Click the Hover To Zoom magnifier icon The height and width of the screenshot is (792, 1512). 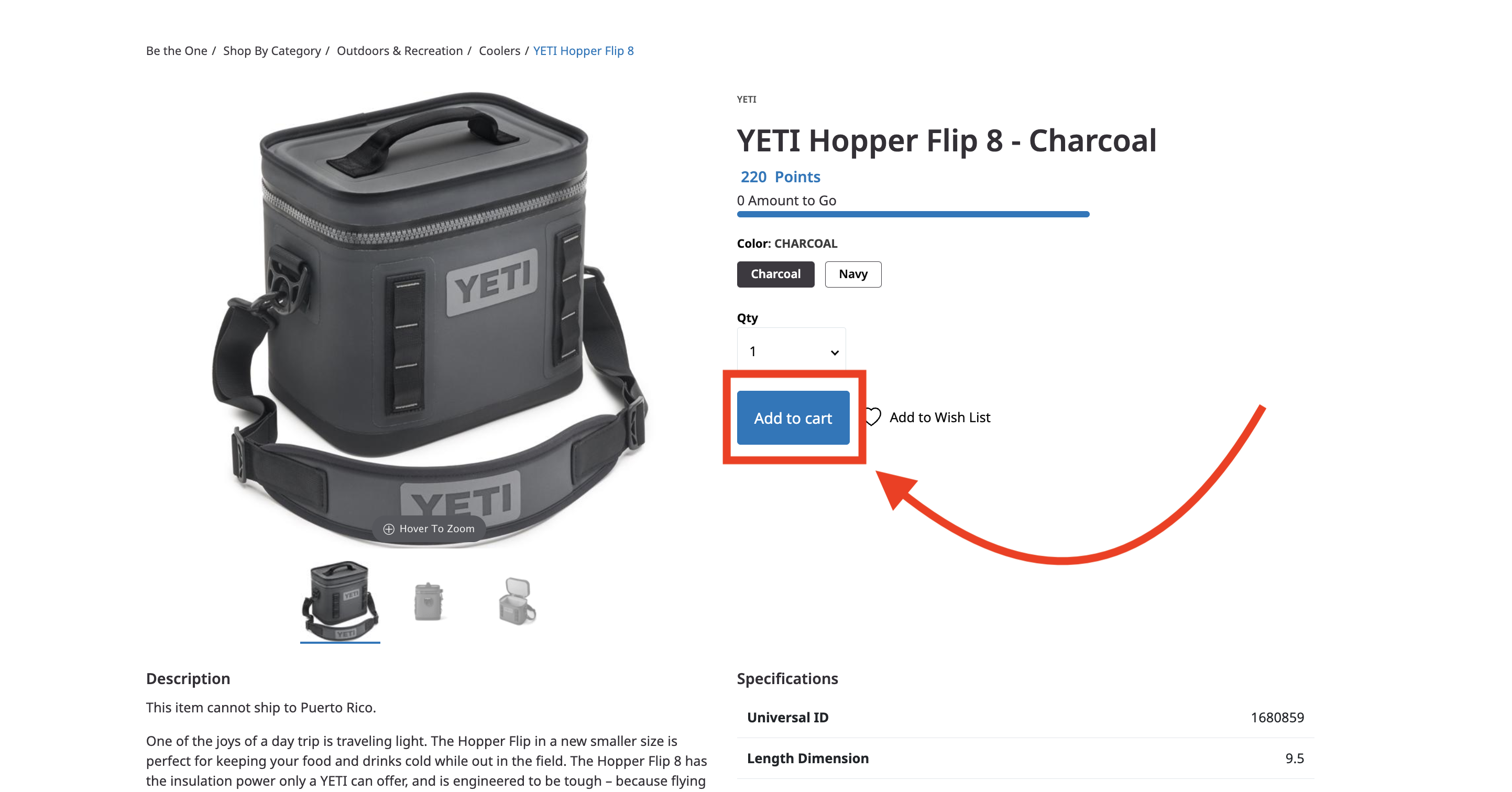[389, 529]
